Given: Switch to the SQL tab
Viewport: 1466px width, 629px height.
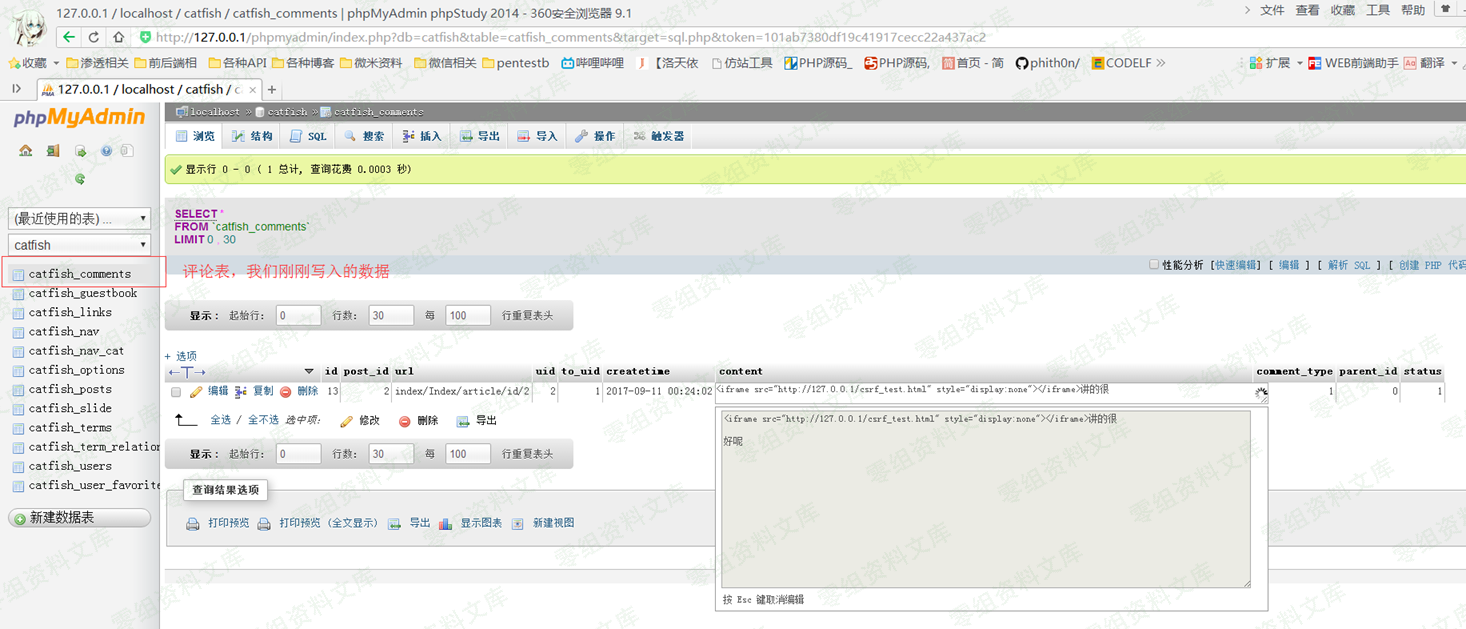Looking at the screenshot, I should (308, 136).
